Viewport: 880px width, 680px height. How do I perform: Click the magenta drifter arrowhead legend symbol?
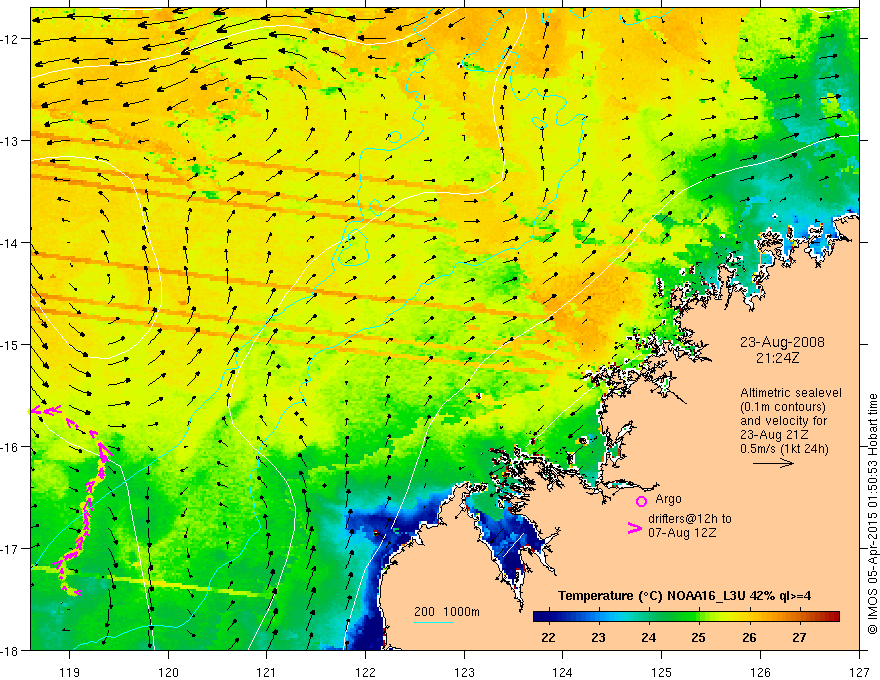(634, 528)
